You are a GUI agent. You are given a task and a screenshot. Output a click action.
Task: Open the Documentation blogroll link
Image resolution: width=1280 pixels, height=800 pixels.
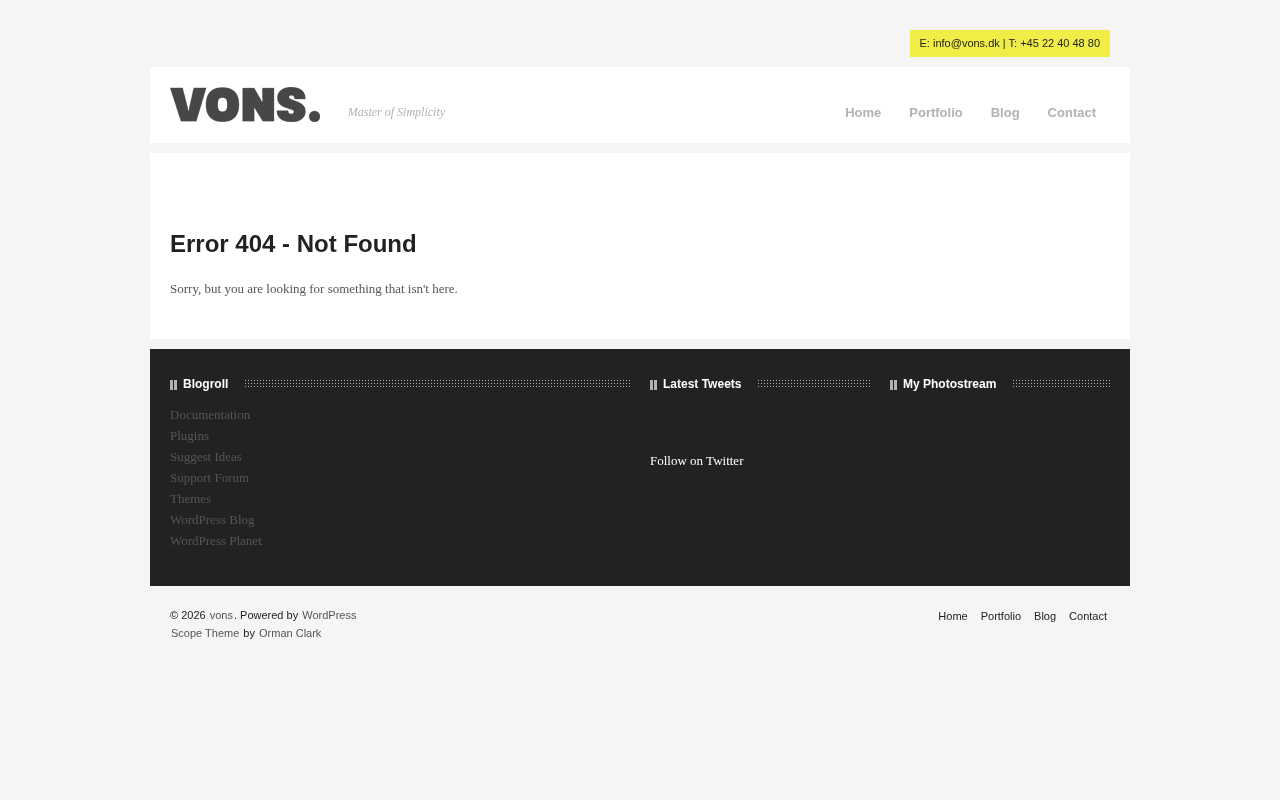tap(210, 415)
